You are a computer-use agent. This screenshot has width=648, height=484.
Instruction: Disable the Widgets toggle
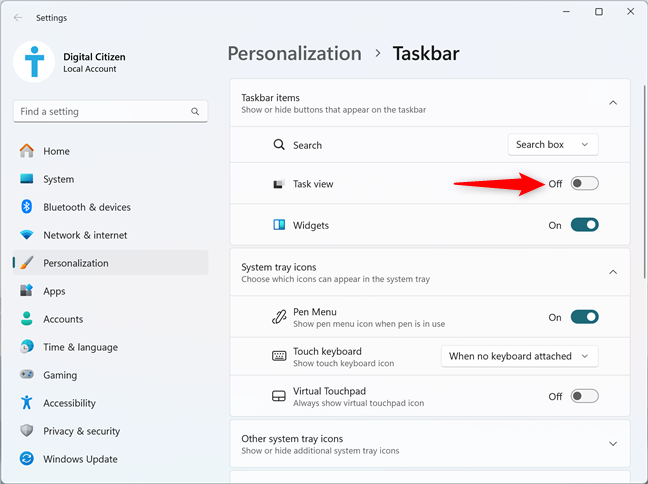(584, 225)
